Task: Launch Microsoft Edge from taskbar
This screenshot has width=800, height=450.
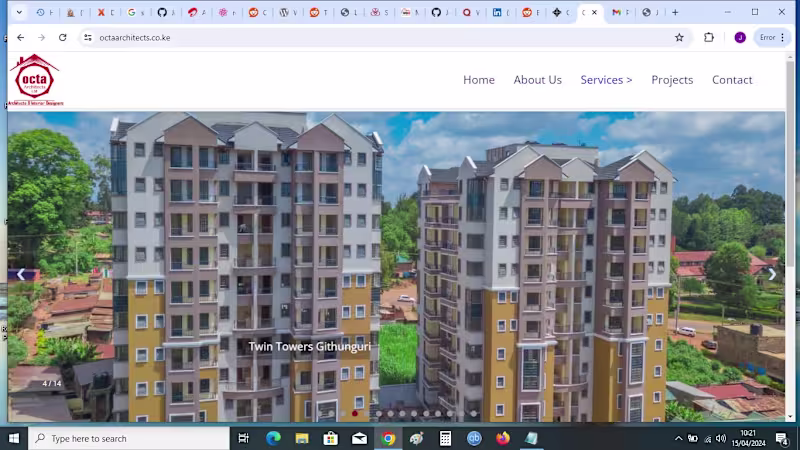Action: [x=273, y=438]
